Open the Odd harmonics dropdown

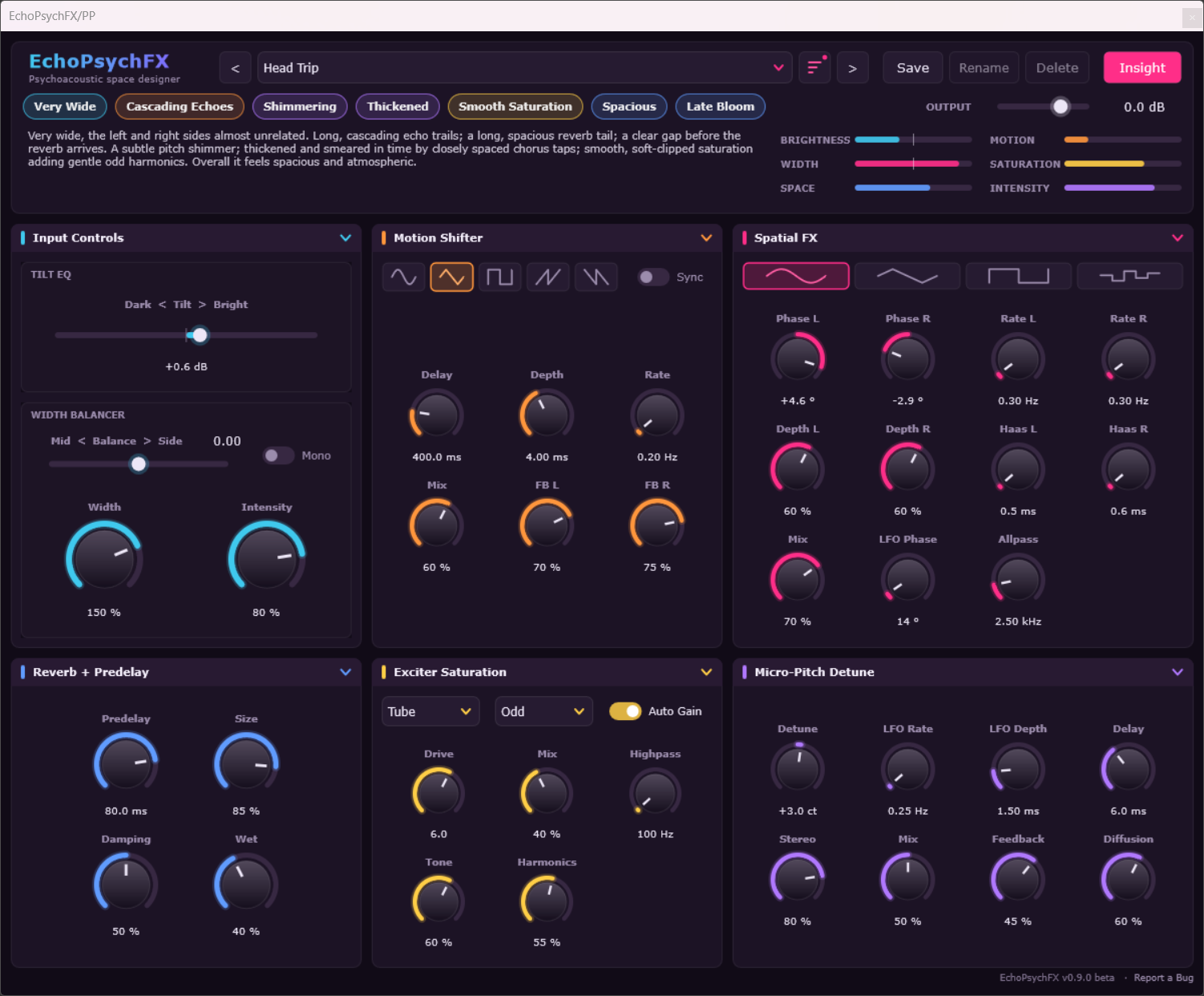[x=543, y=711]
